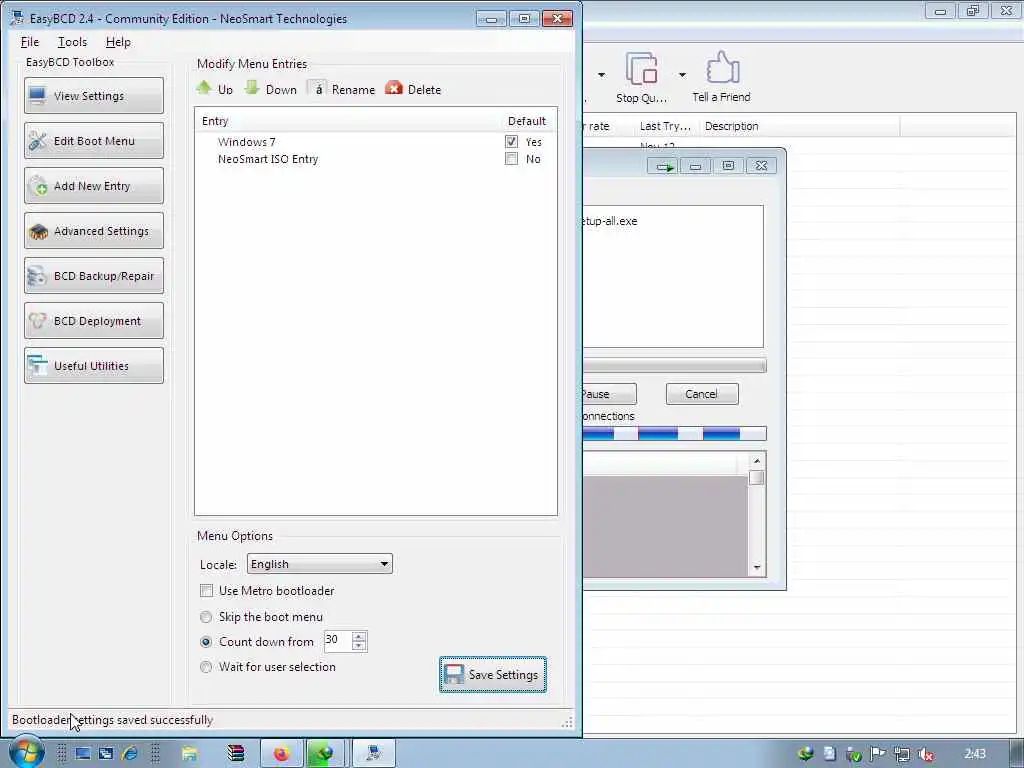Screen dimensions: 1024x768
Task: Click Show Desktop icon in quick launch
Action: [82, 754]
